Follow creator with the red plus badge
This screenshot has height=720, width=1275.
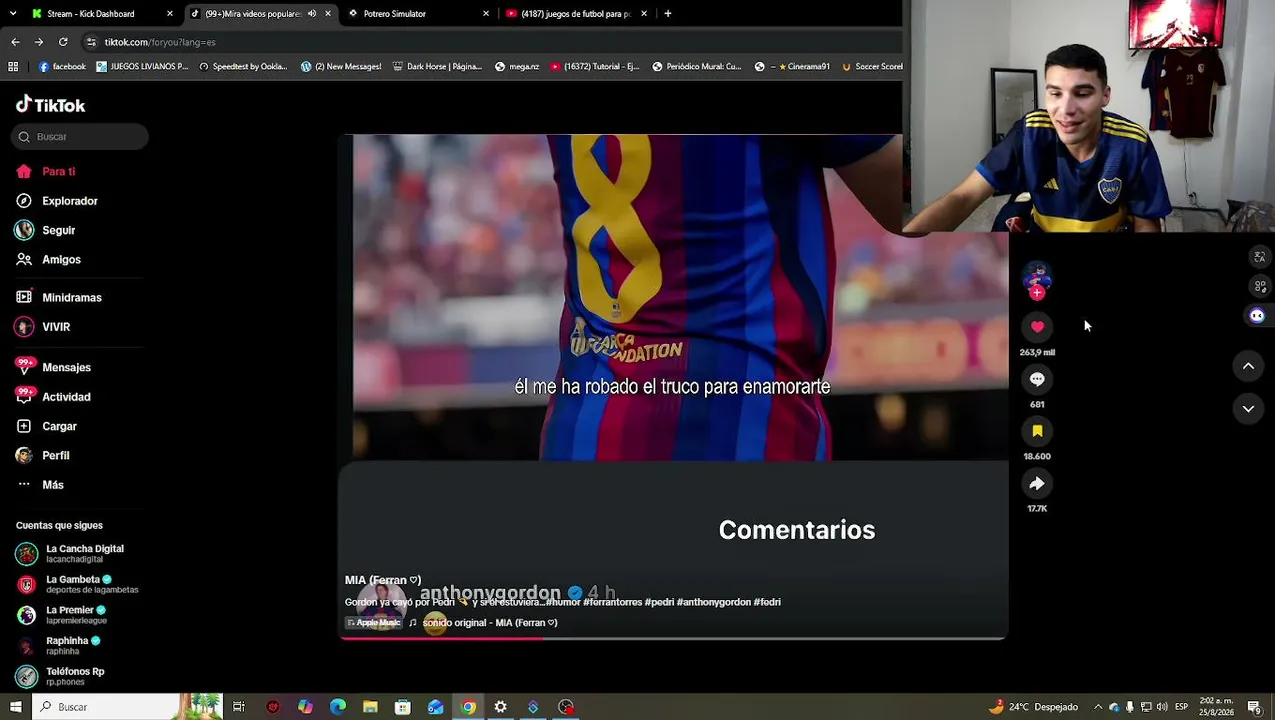click(x=1037, y=293)
